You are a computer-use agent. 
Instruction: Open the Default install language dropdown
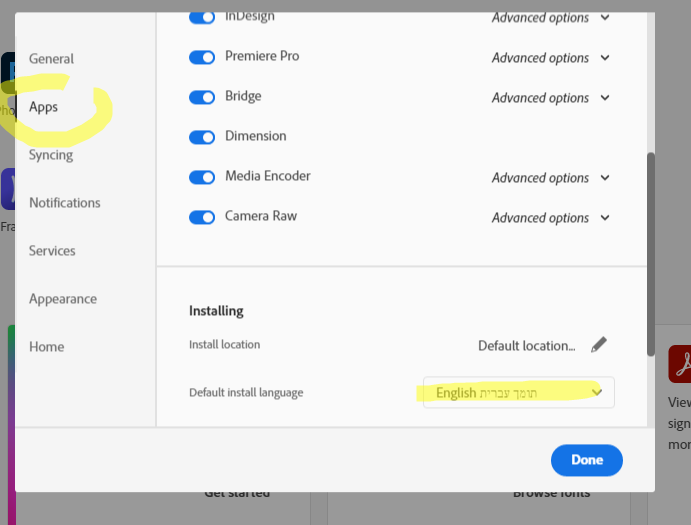tap(519, 393)
